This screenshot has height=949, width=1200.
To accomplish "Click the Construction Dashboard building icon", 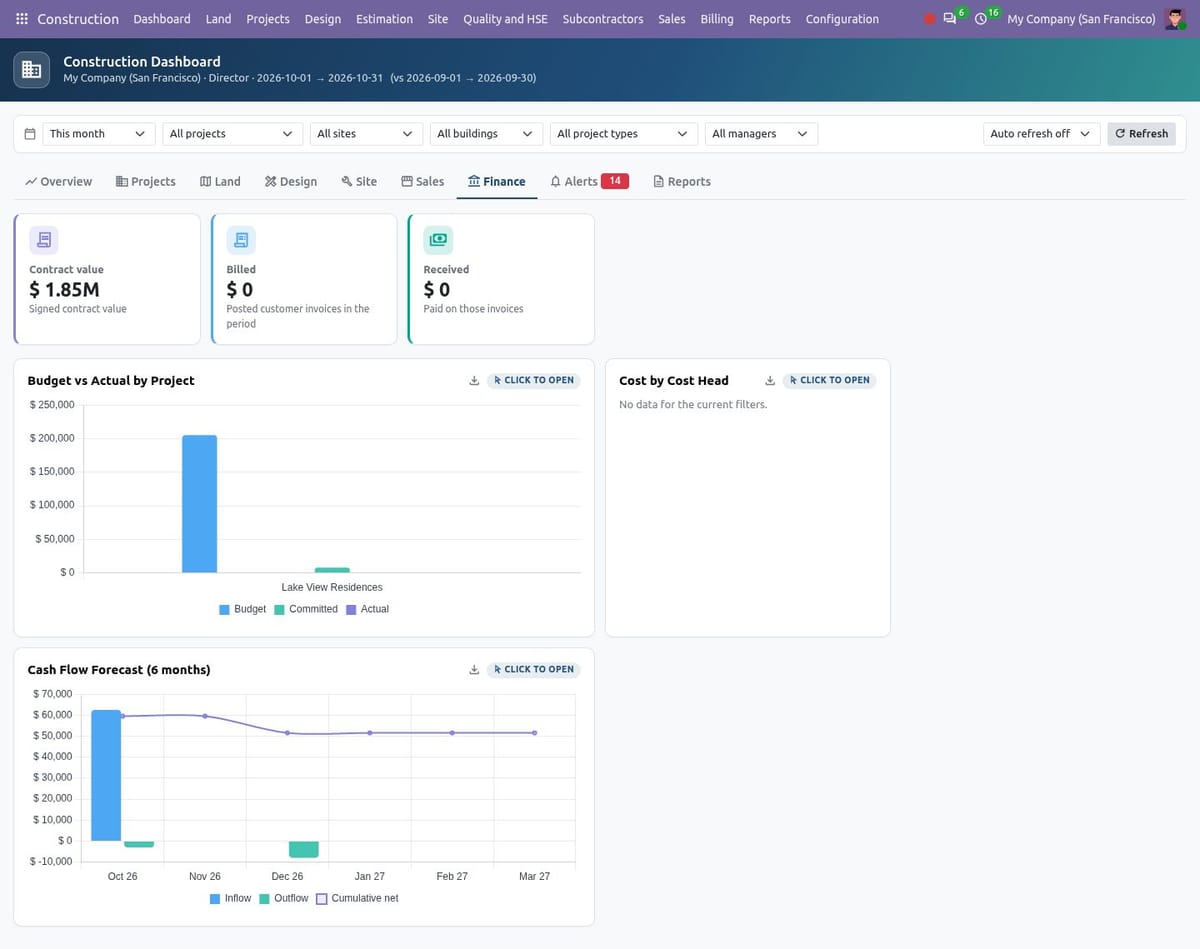I will [x=32, y=69].
